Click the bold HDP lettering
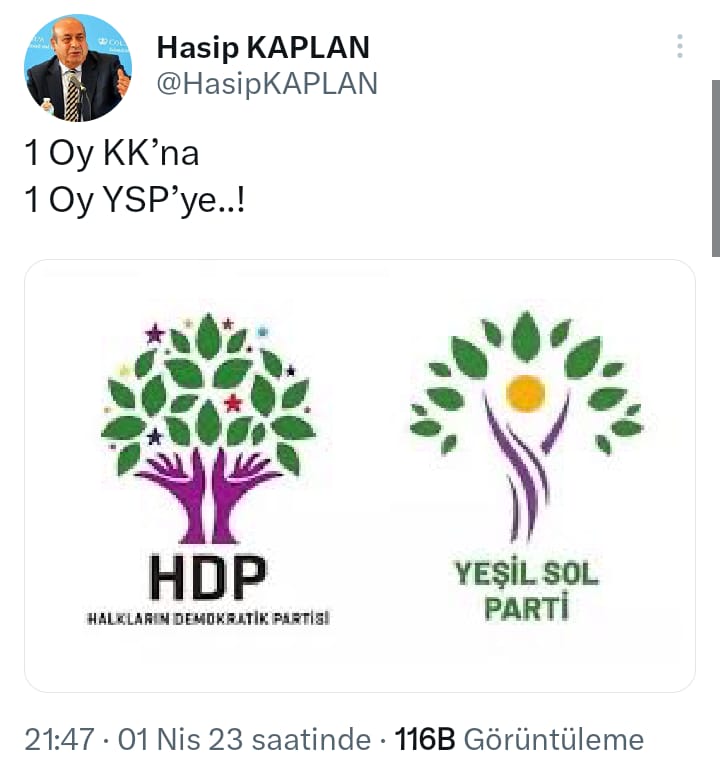The height and width of the screenshot is (767, 720). tap(208, 577)
